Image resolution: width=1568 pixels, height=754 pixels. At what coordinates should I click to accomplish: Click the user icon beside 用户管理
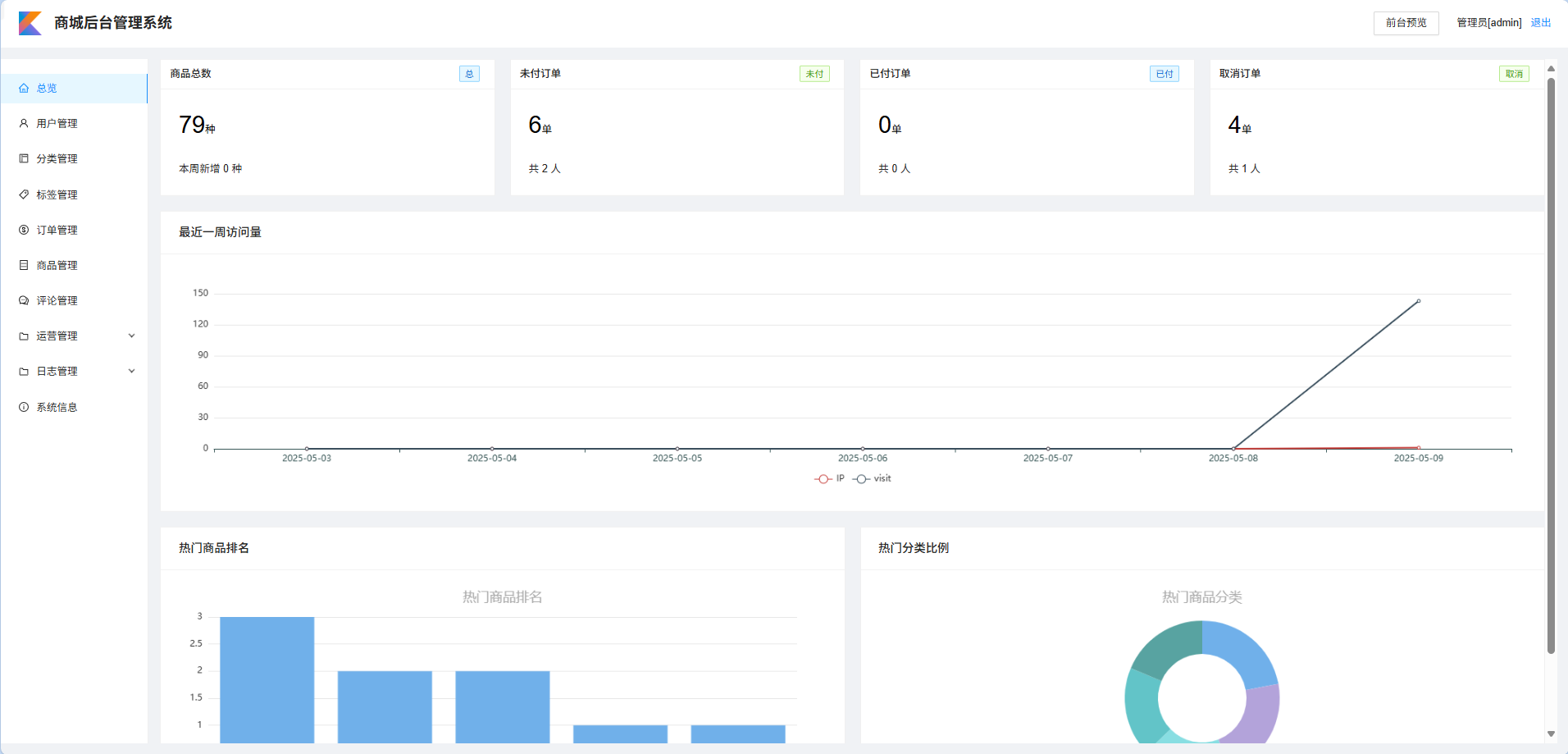[x=24, y=123]
